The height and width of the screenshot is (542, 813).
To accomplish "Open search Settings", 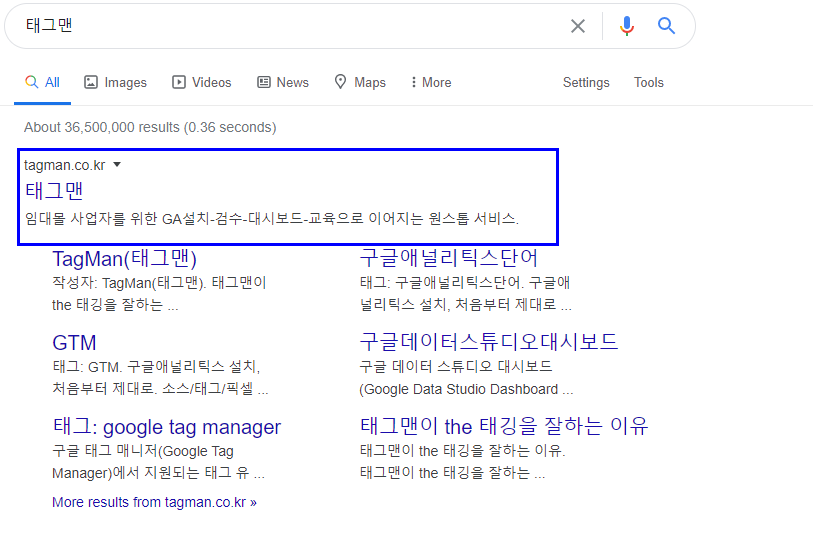I will pyautogui.click(x=586, y=82).
